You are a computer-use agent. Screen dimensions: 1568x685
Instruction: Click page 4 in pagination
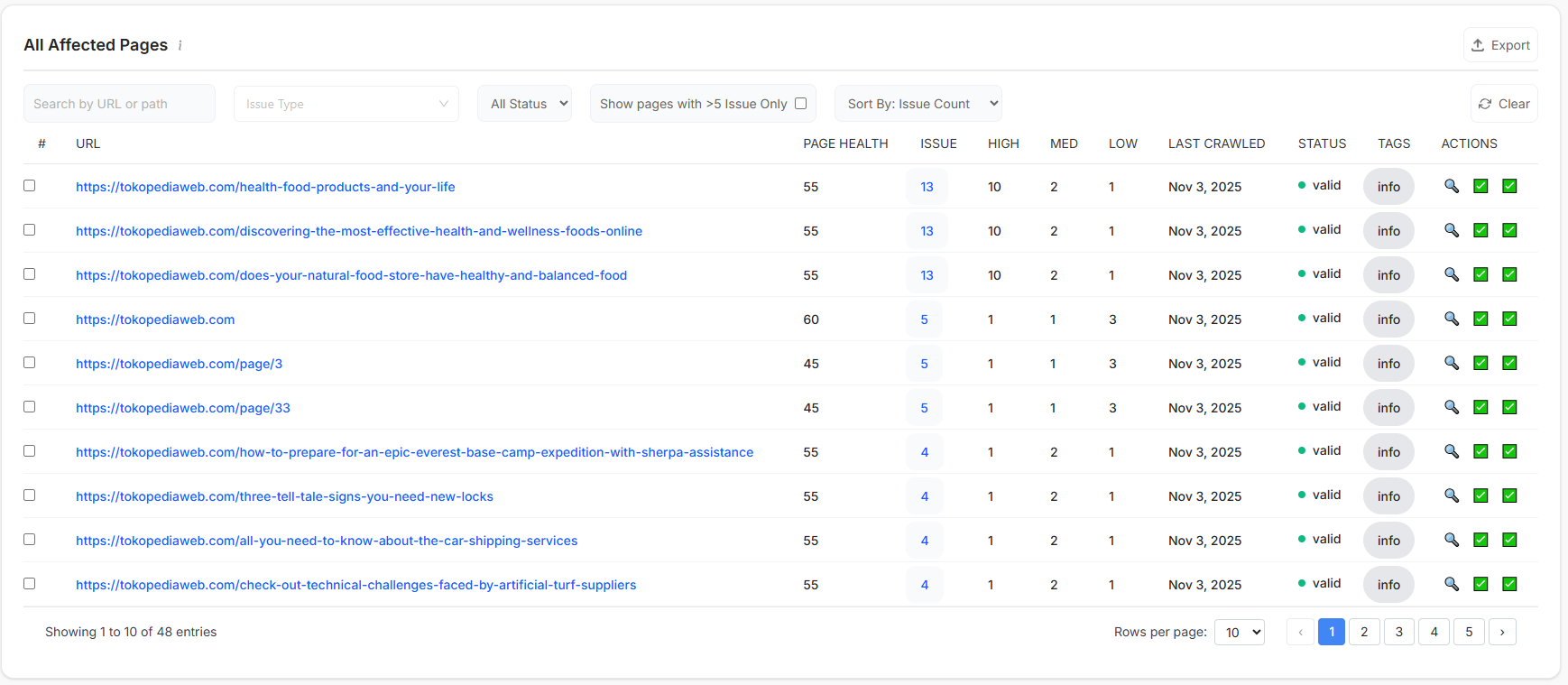coord(1434,632)
